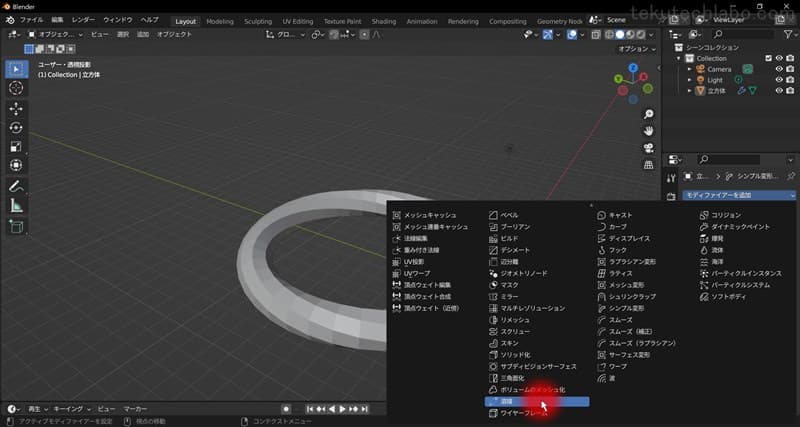The height and width of the screenshot is (427, 800).
Task: Click the new scene icon beside Scene field
Action: click(x=674, y=20)
